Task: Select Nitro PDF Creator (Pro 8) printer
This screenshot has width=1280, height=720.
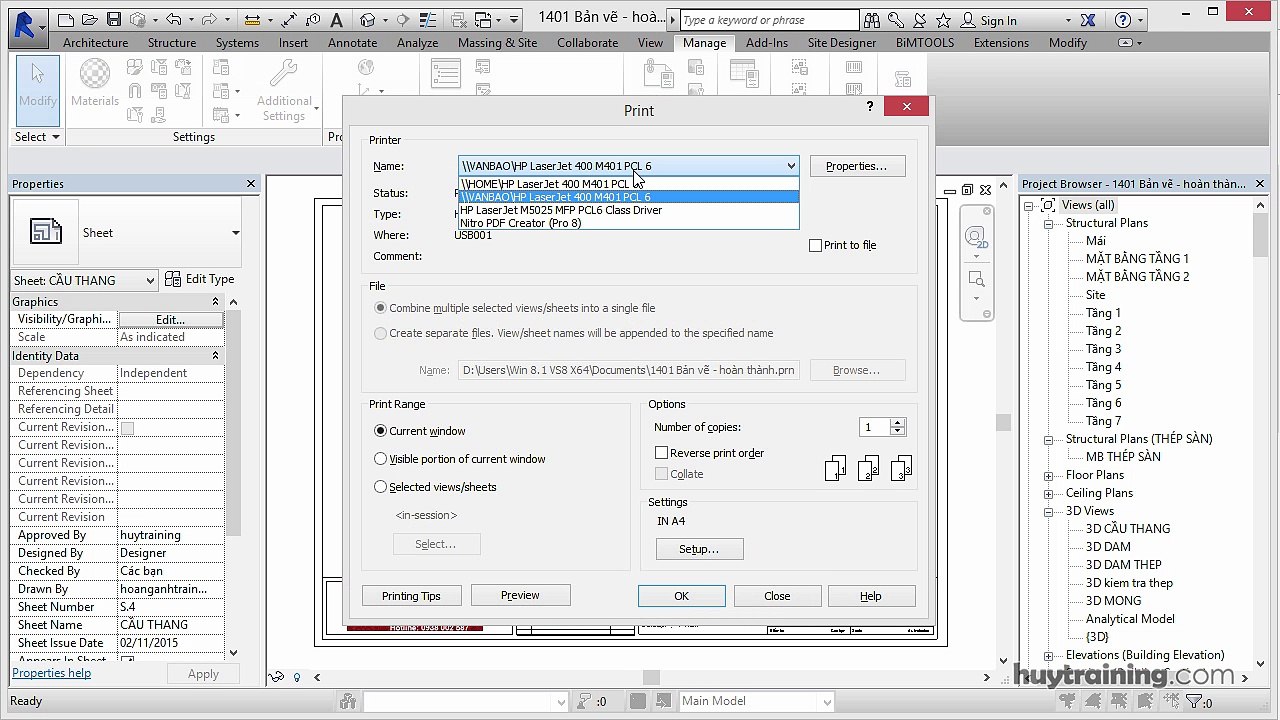Action: click(628, 223)
